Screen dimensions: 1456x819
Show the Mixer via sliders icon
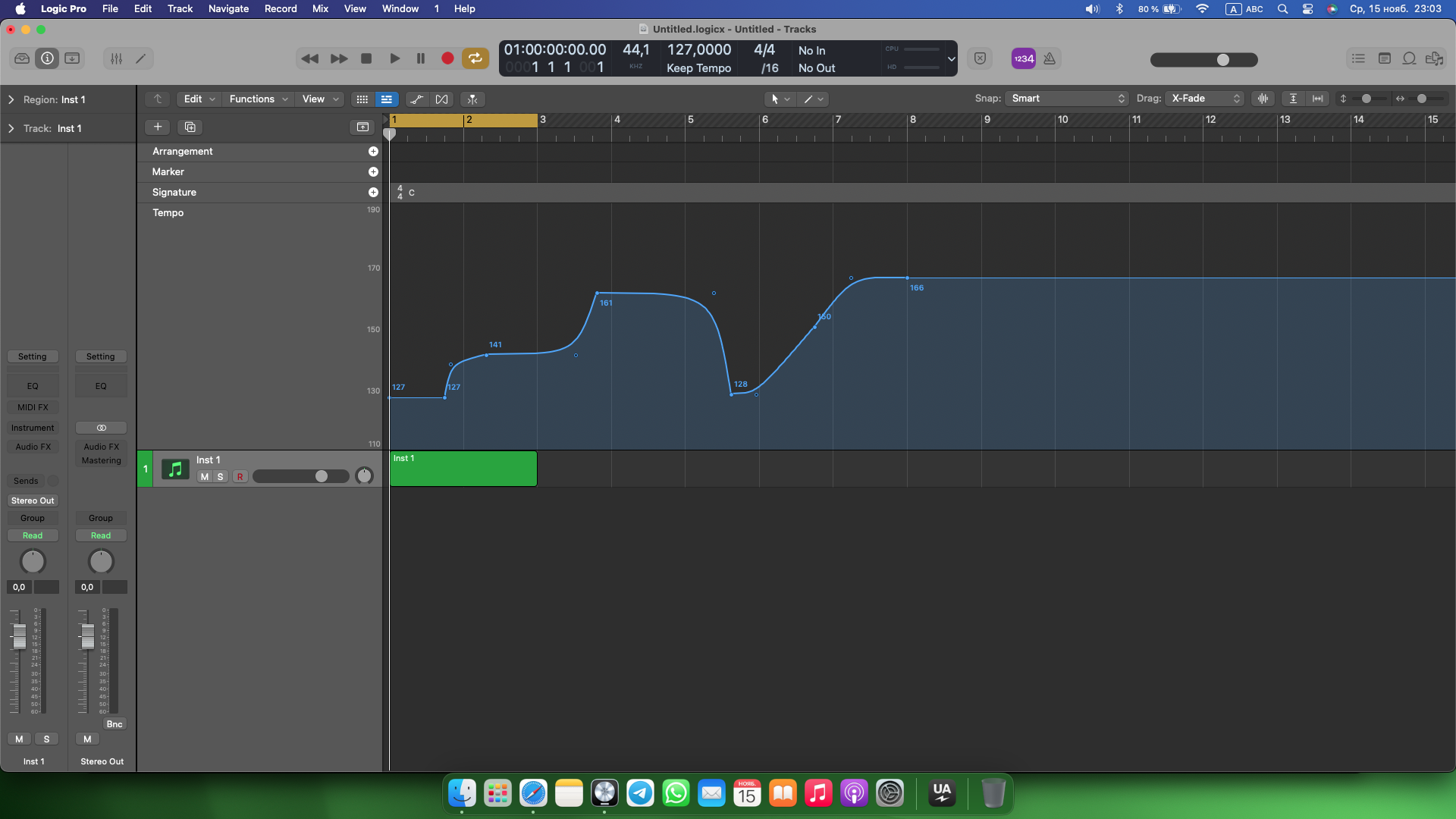point(116,58)
